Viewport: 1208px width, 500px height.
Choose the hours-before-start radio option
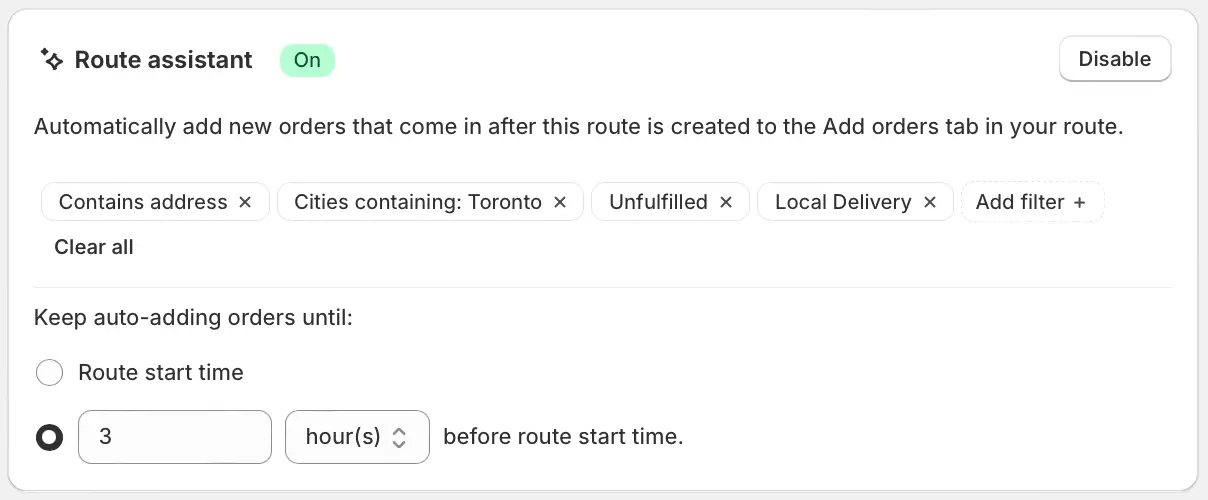[49, 437]
